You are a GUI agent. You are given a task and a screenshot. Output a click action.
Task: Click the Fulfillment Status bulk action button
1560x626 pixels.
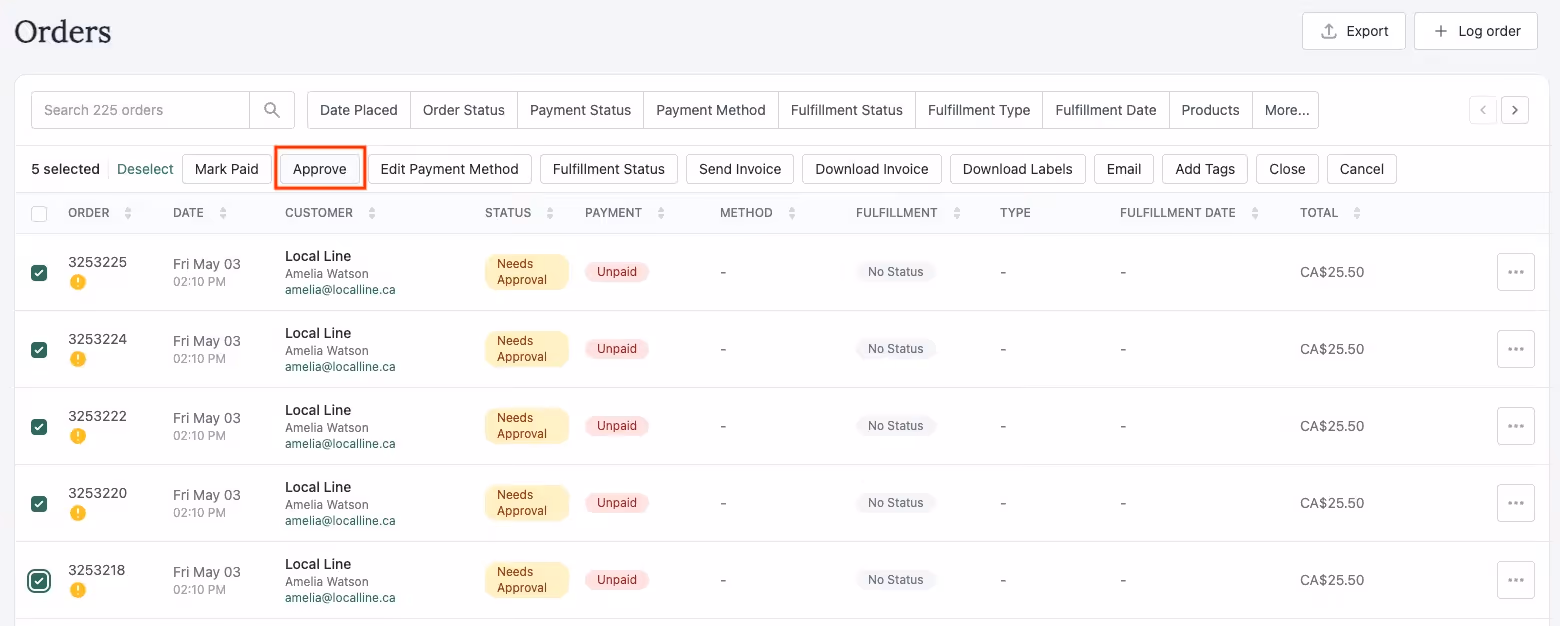pos(609,169)
